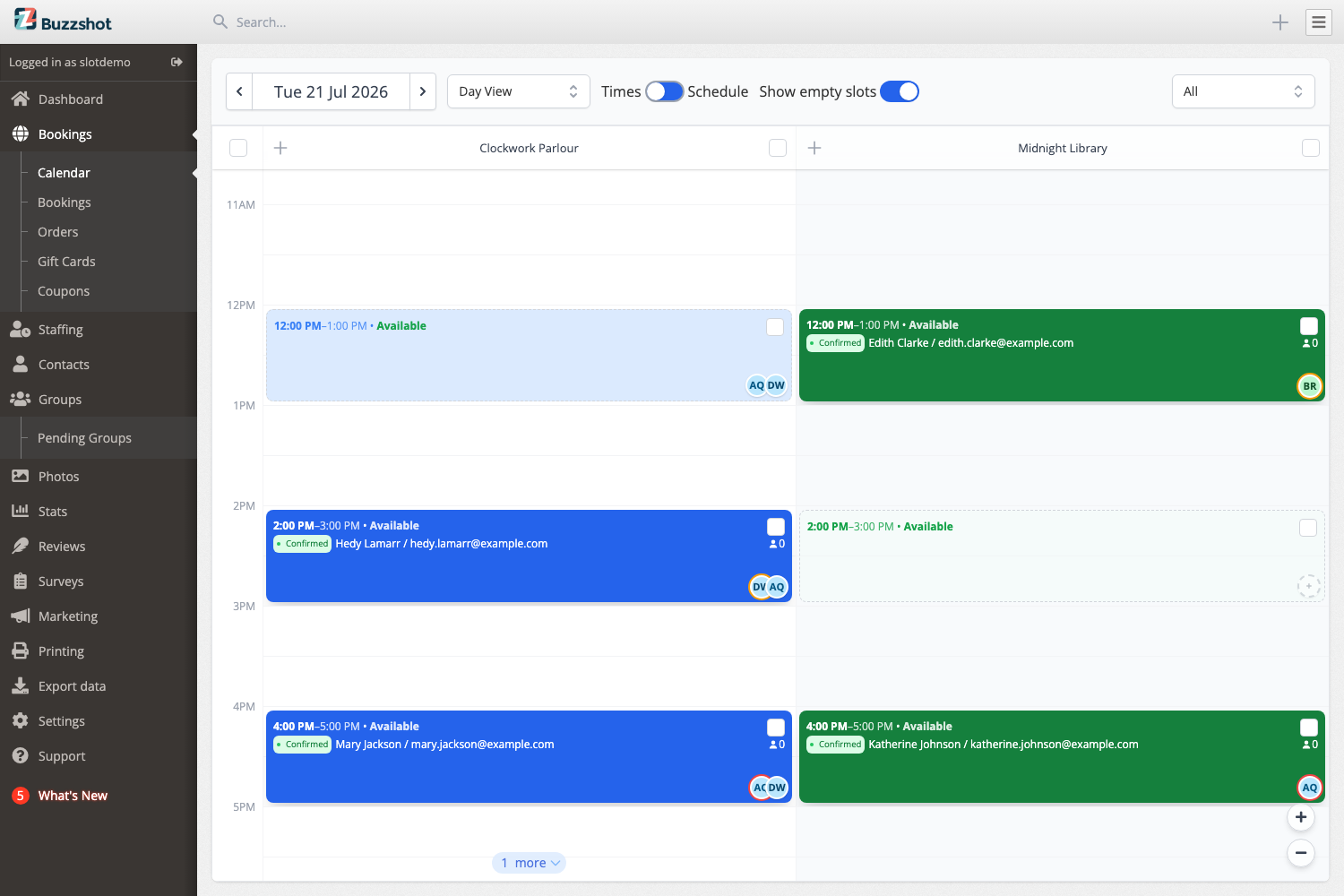Screen dimensions: 1344x896
Task: Zoom out the calendar with minus button
Action: 1301,853
